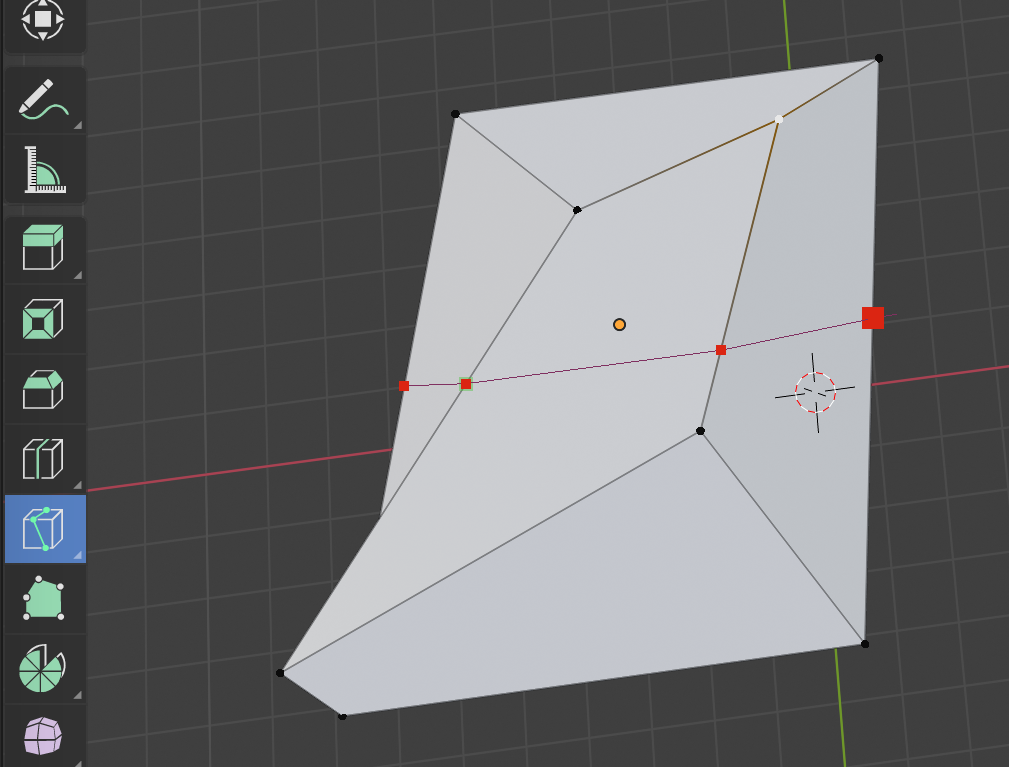The width and height of the screenshot is (1009, 767).
Task: Click the knife cut point on the orange edge
Action: pyautogui.click(x=721, y=350)
